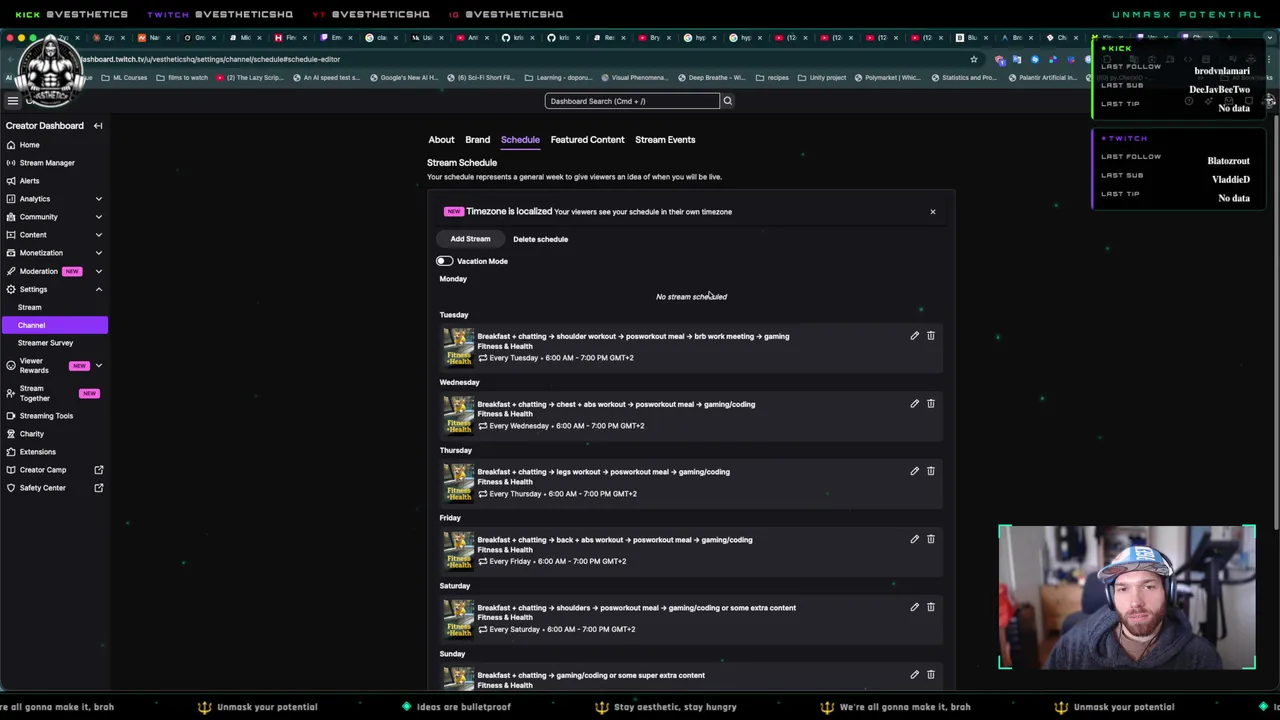Delete the Sunday stream with trash icon
Image resolution: width=1280 pixels, height=720 pixels.
(x=930, y=675)
